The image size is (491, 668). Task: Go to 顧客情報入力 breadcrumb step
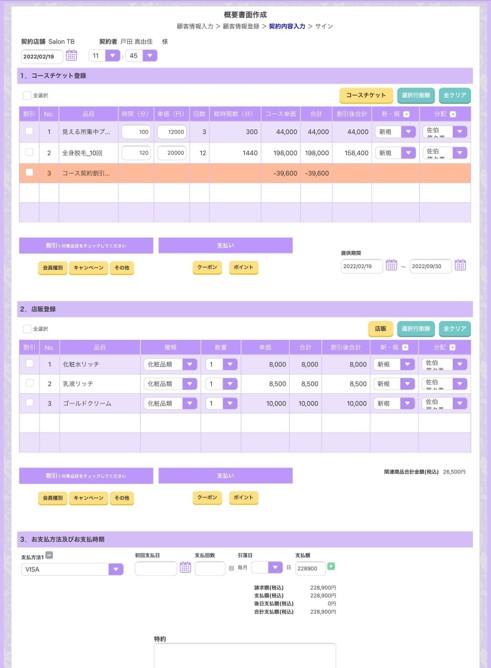pos(195,26)
